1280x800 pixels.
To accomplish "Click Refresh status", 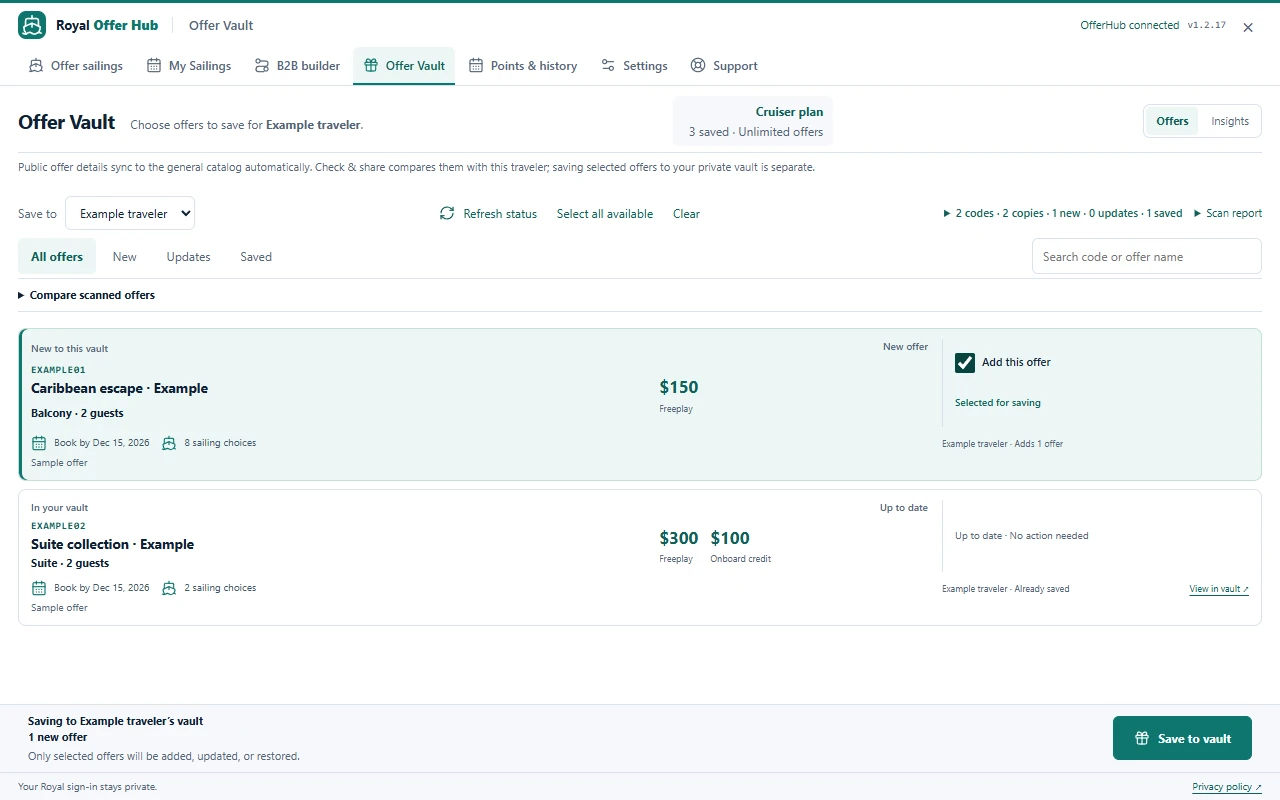I will click(x=488, y=213).
